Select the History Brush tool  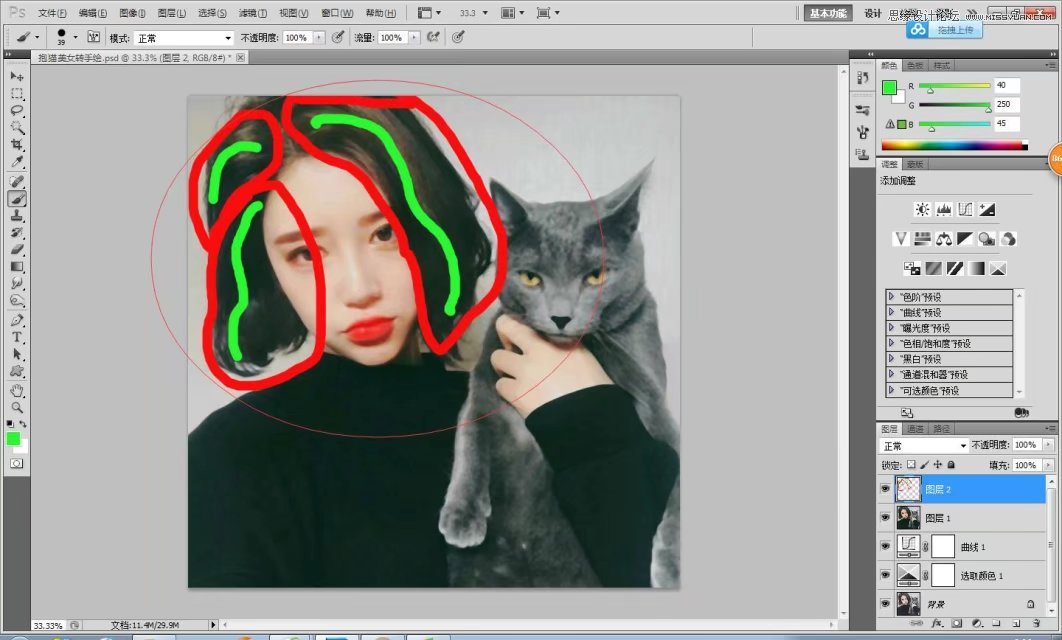click(17, 232)
